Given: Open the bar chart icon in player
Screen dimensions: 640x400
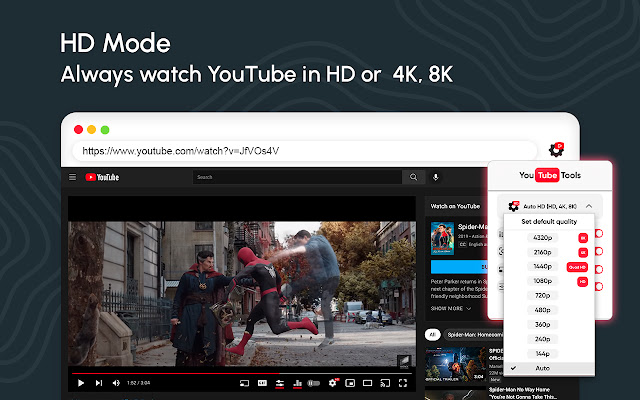Looking at the screenshot, I should click(298, 383).
